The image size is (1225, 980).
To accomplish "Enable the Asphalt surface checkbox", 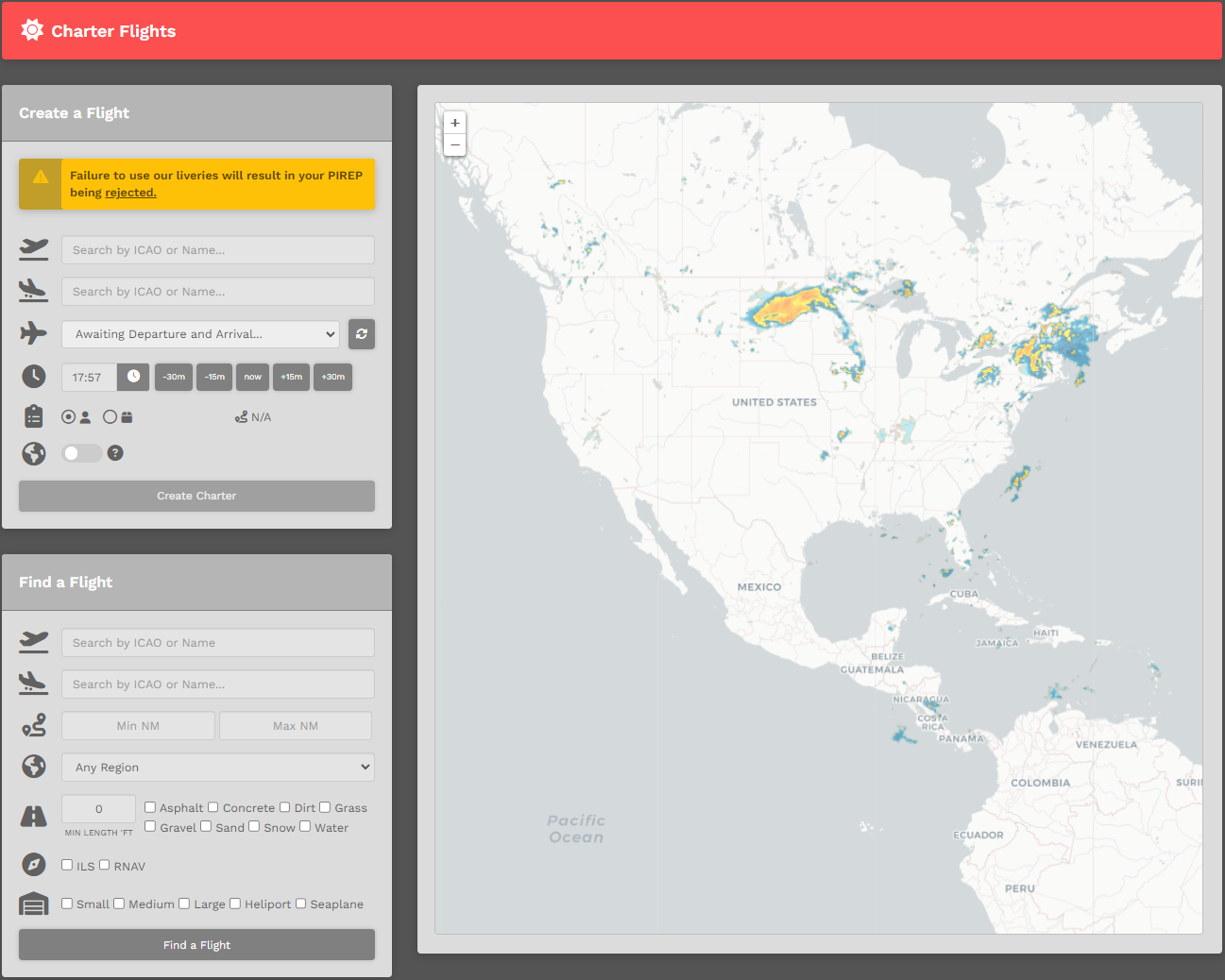I will tap(150, 807).
